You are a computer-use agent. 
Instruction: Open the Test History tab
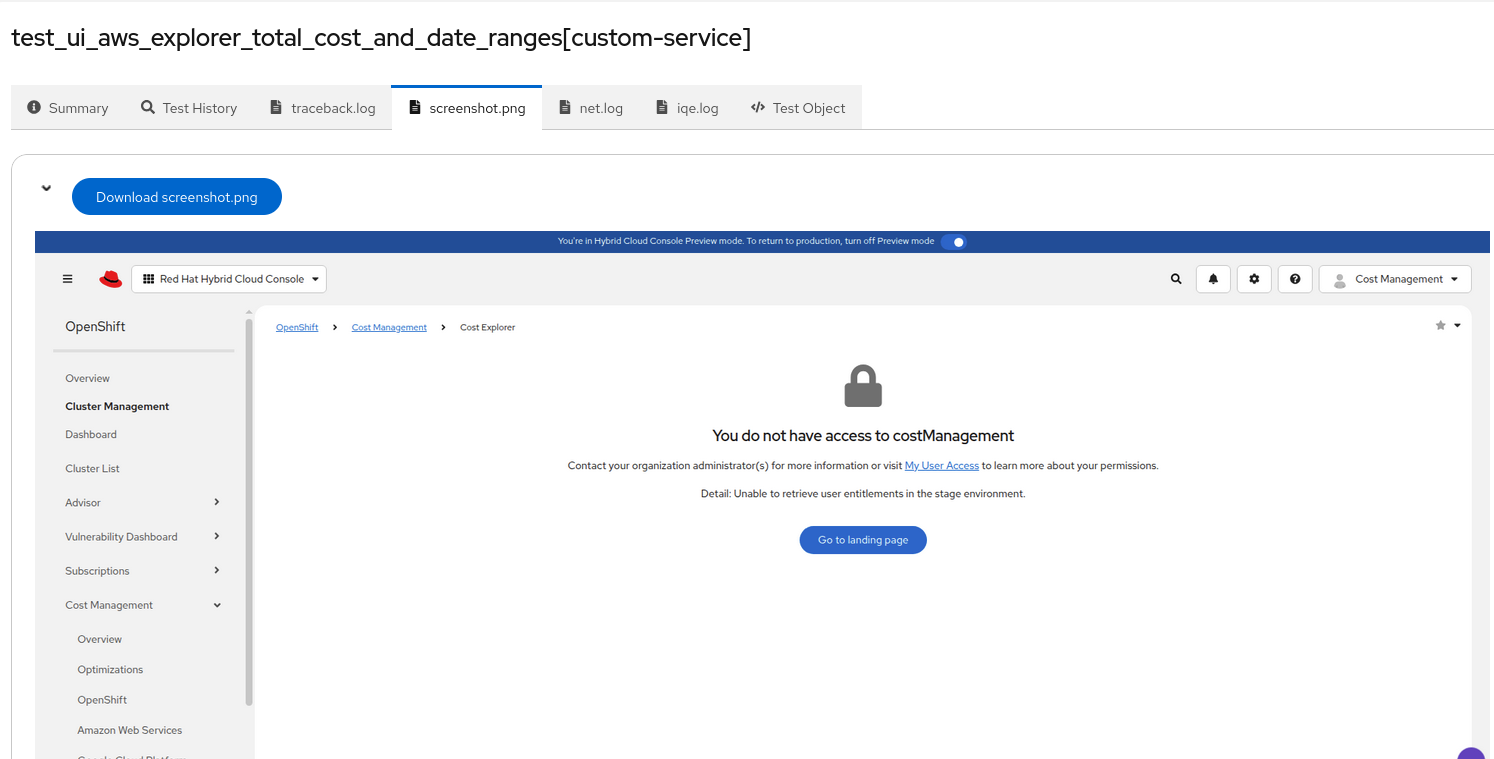[x=189, y=108]
